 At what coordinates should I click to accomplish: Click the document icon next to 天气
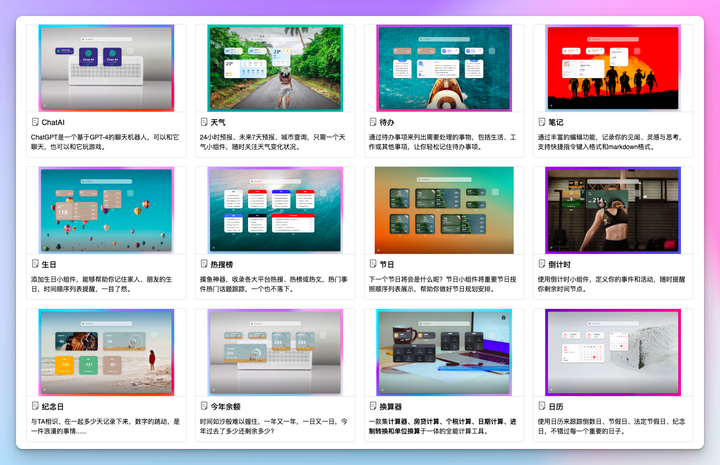204,122
